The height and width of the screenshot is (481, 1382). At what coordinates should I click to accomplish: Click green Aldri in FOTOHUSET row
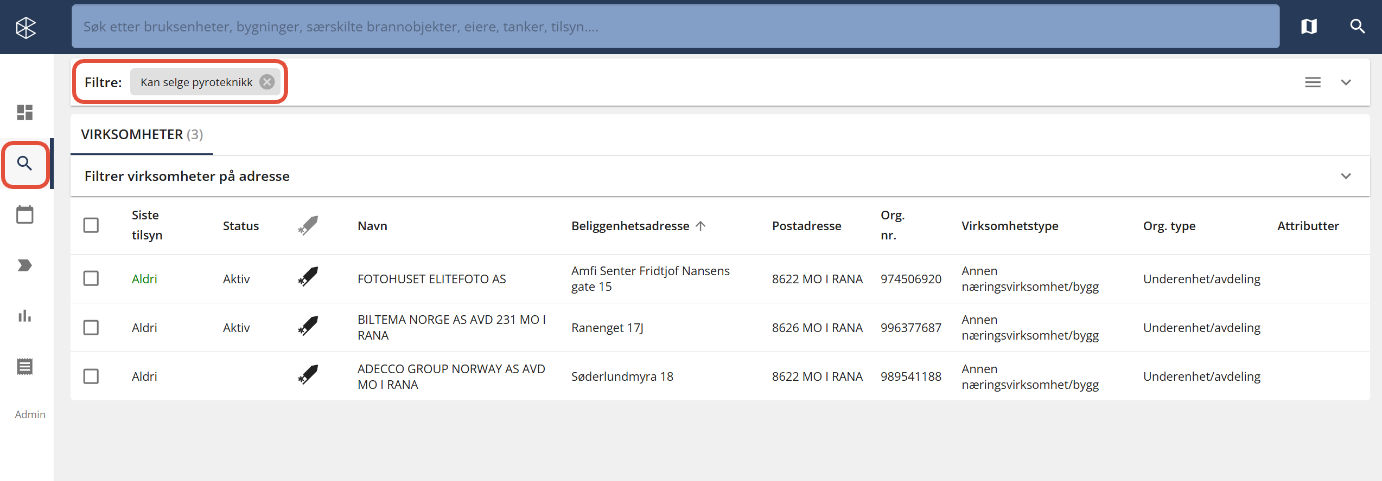145,279
